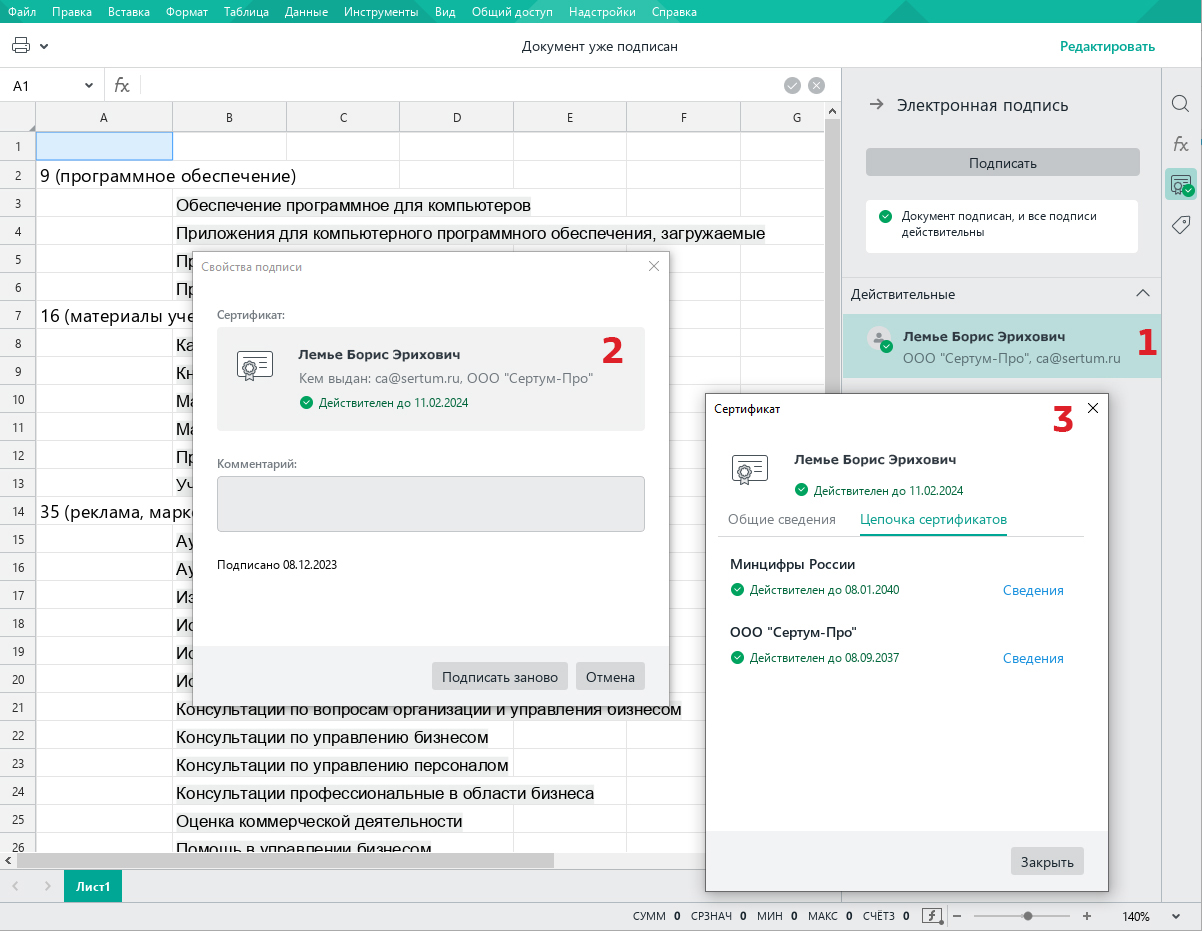Open Сведения link for Минцифры России

1033,590
